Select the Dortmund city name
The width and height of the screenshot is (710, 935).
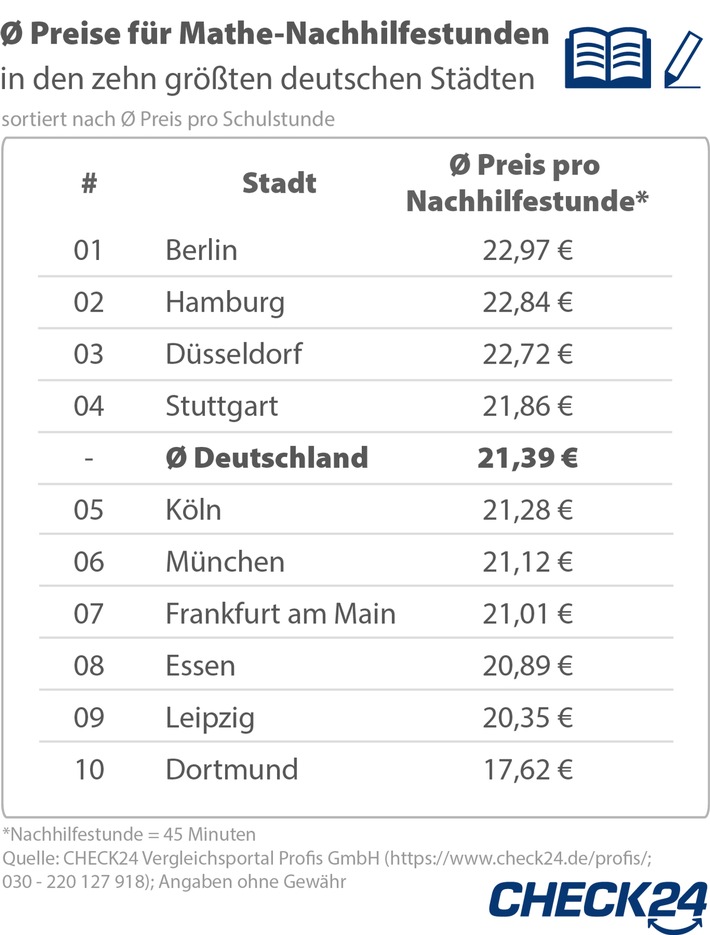point(231,769)
